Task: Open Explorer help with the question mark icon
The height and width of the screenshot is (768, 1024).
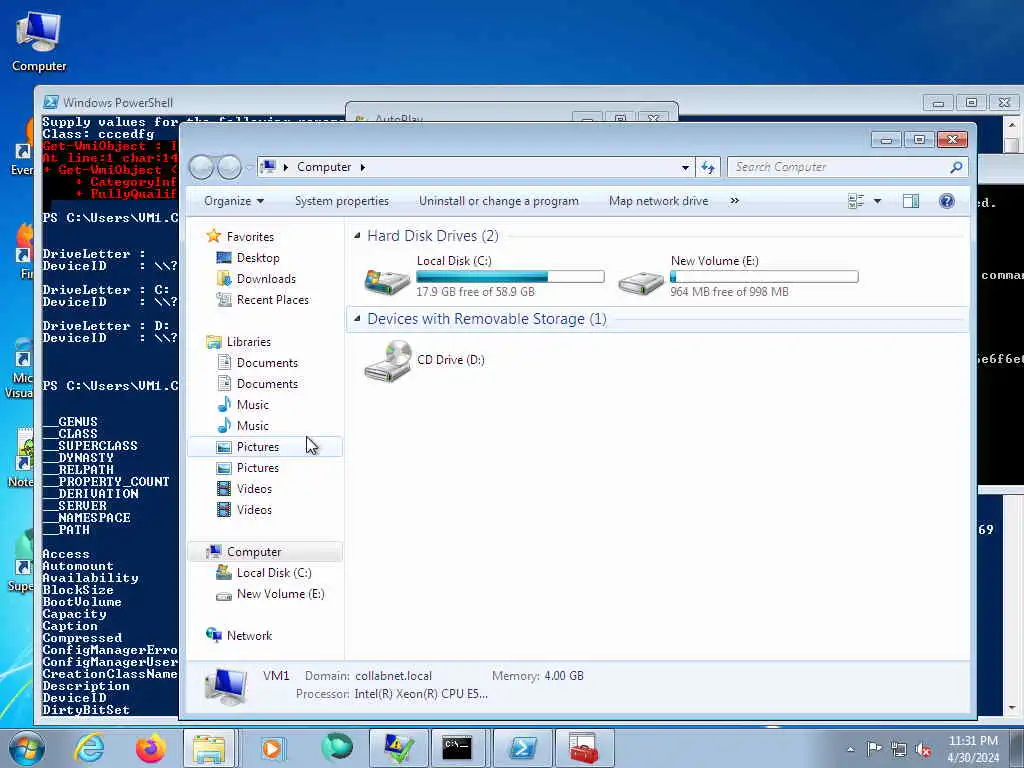Action: pos(946,201)
